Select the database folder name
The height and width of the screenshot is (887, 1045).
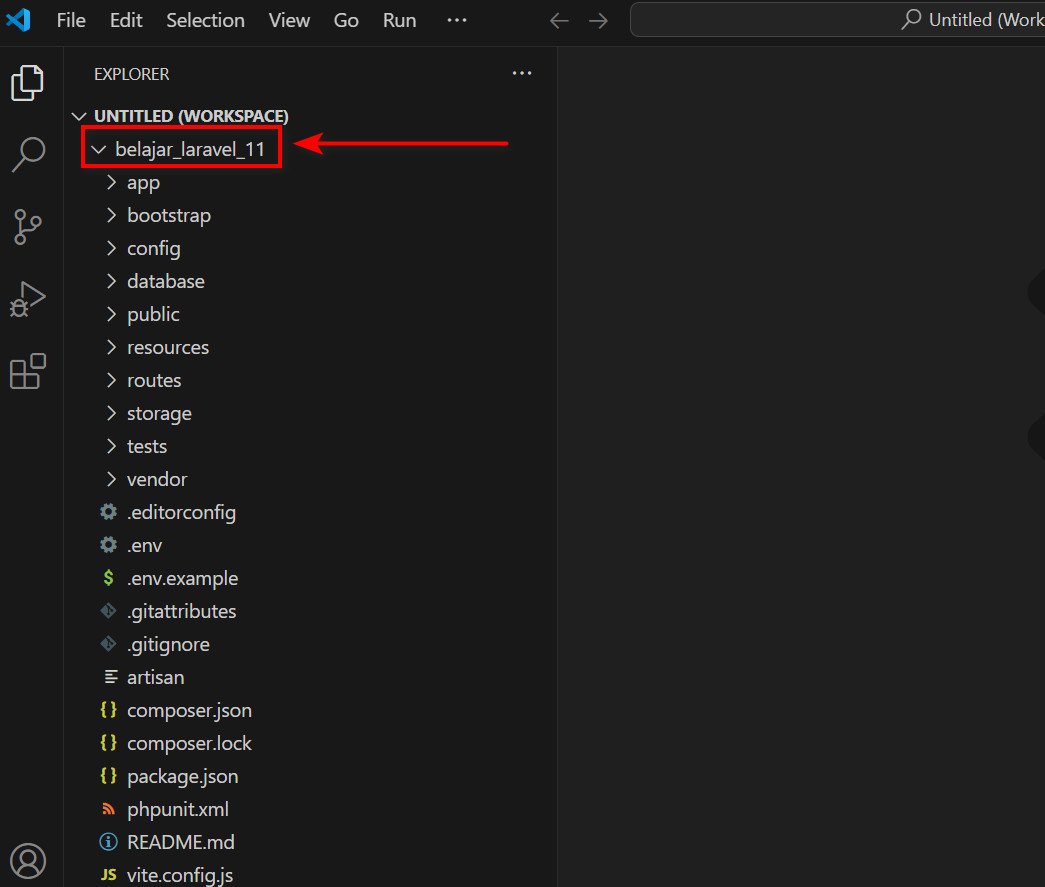166,281
